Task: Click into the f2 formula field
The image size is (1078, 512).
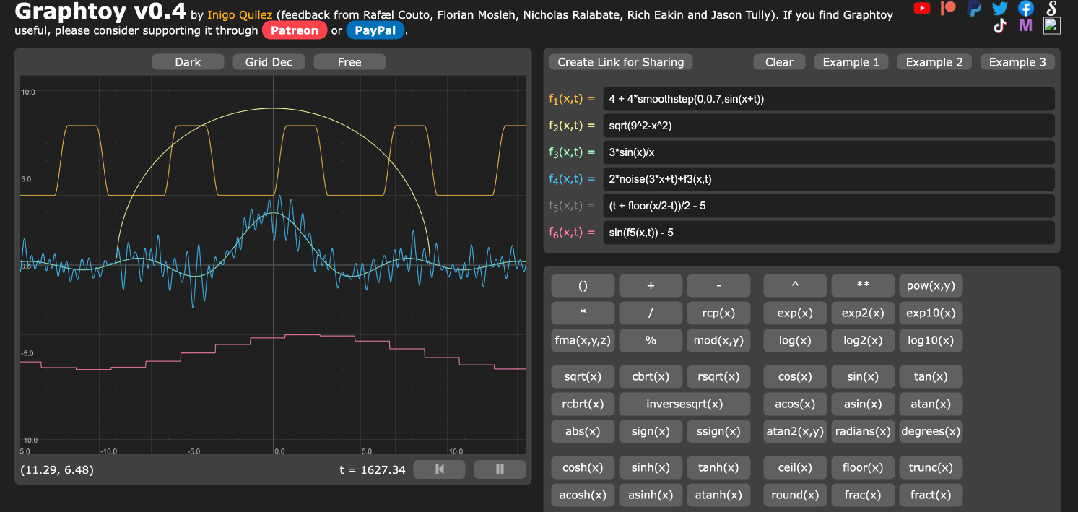Action: 828,126
